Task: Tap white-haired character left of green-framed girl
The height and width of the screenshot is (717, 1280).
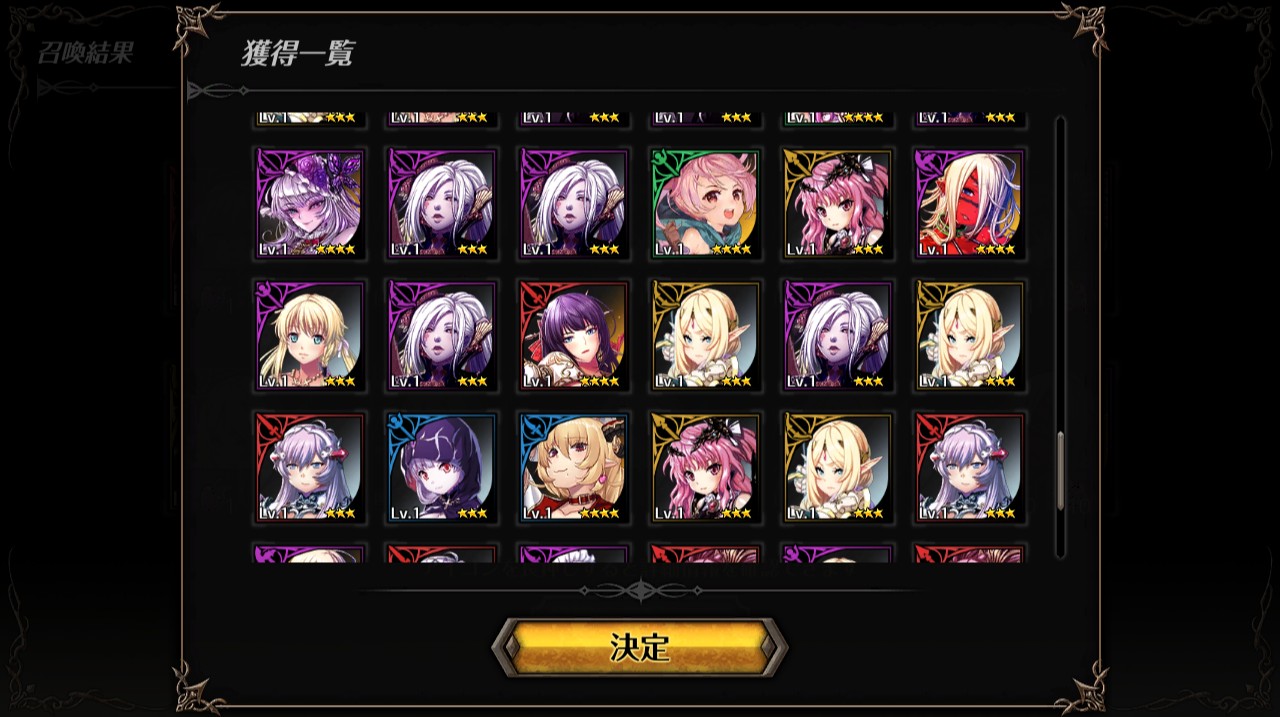Action: pyautogui.click(x=574, y=203)
